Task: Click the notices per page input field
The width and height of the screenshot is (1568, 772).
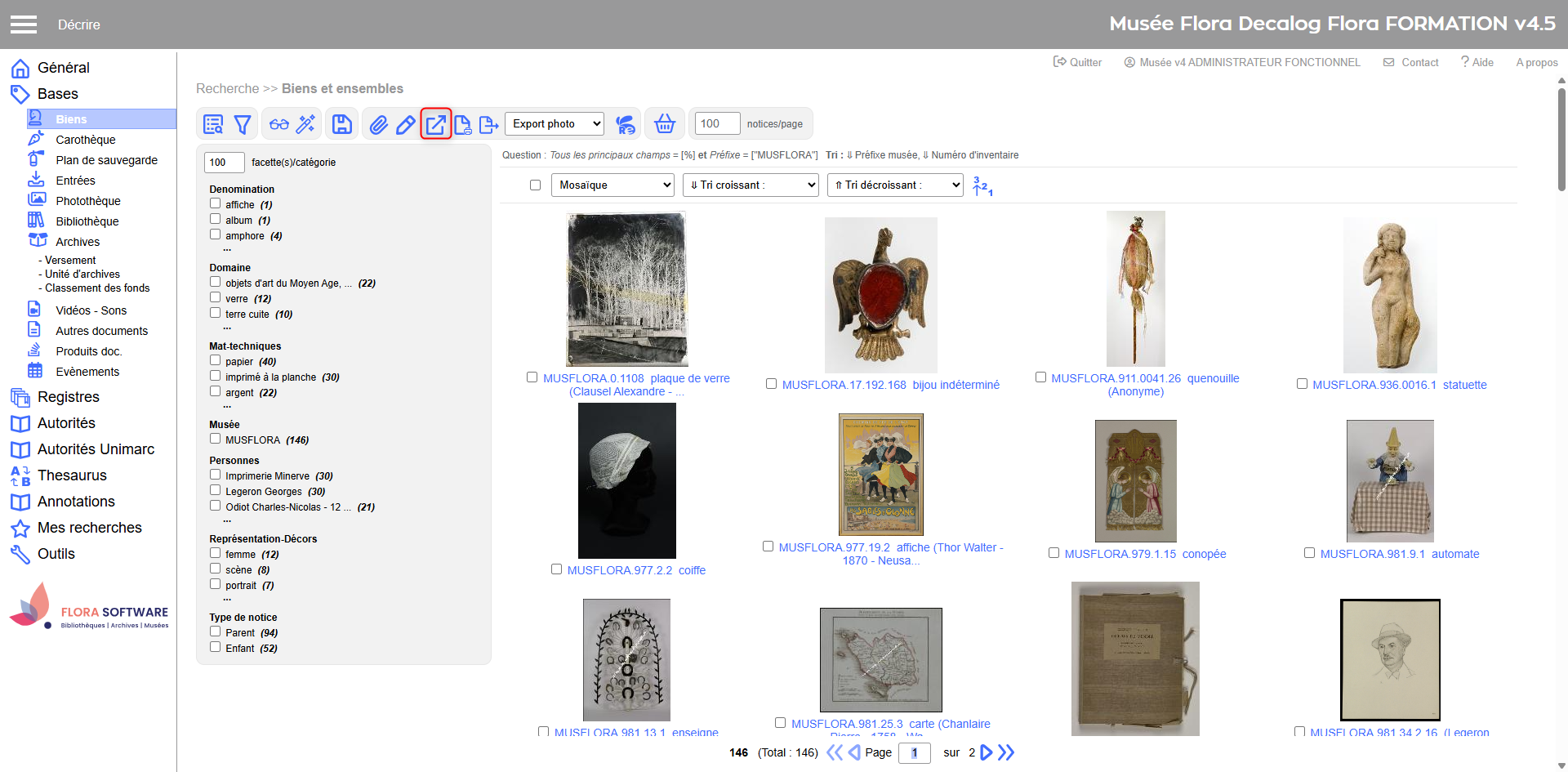Action: [716, 123]
